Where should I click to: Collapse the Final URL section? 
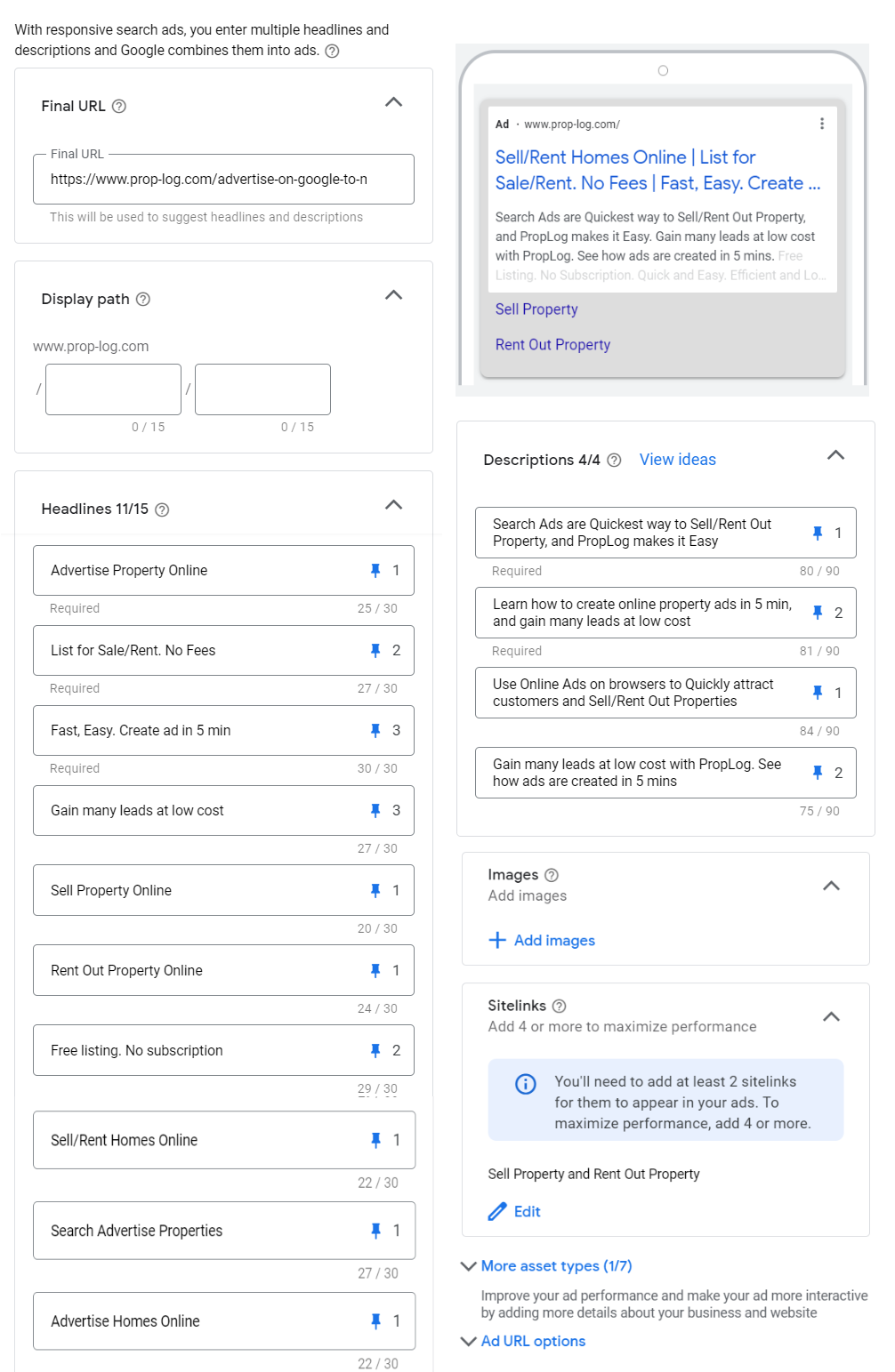point(393,102)
